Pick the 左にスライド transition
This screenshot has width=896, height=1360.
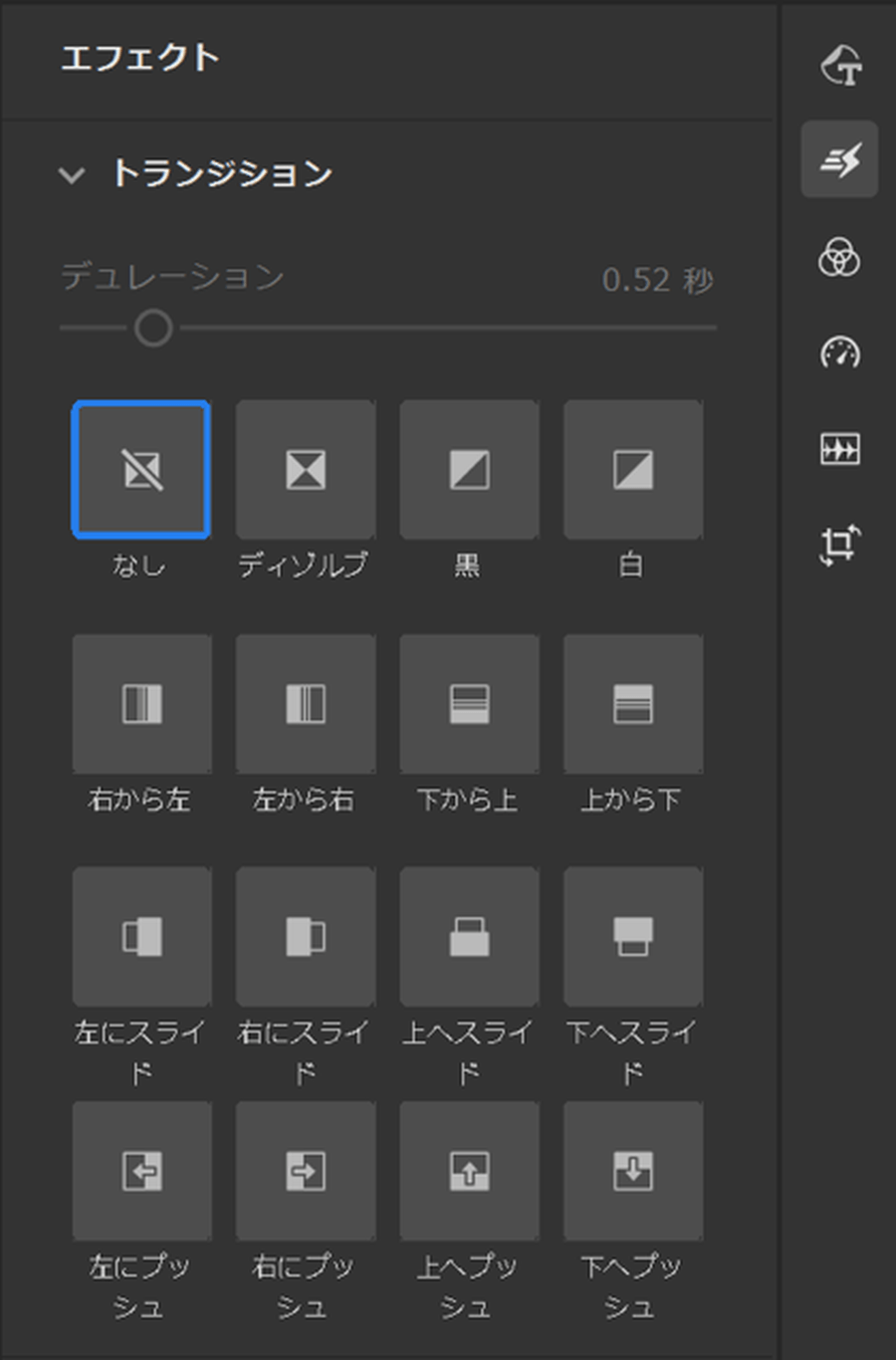[x=141, y=937]
